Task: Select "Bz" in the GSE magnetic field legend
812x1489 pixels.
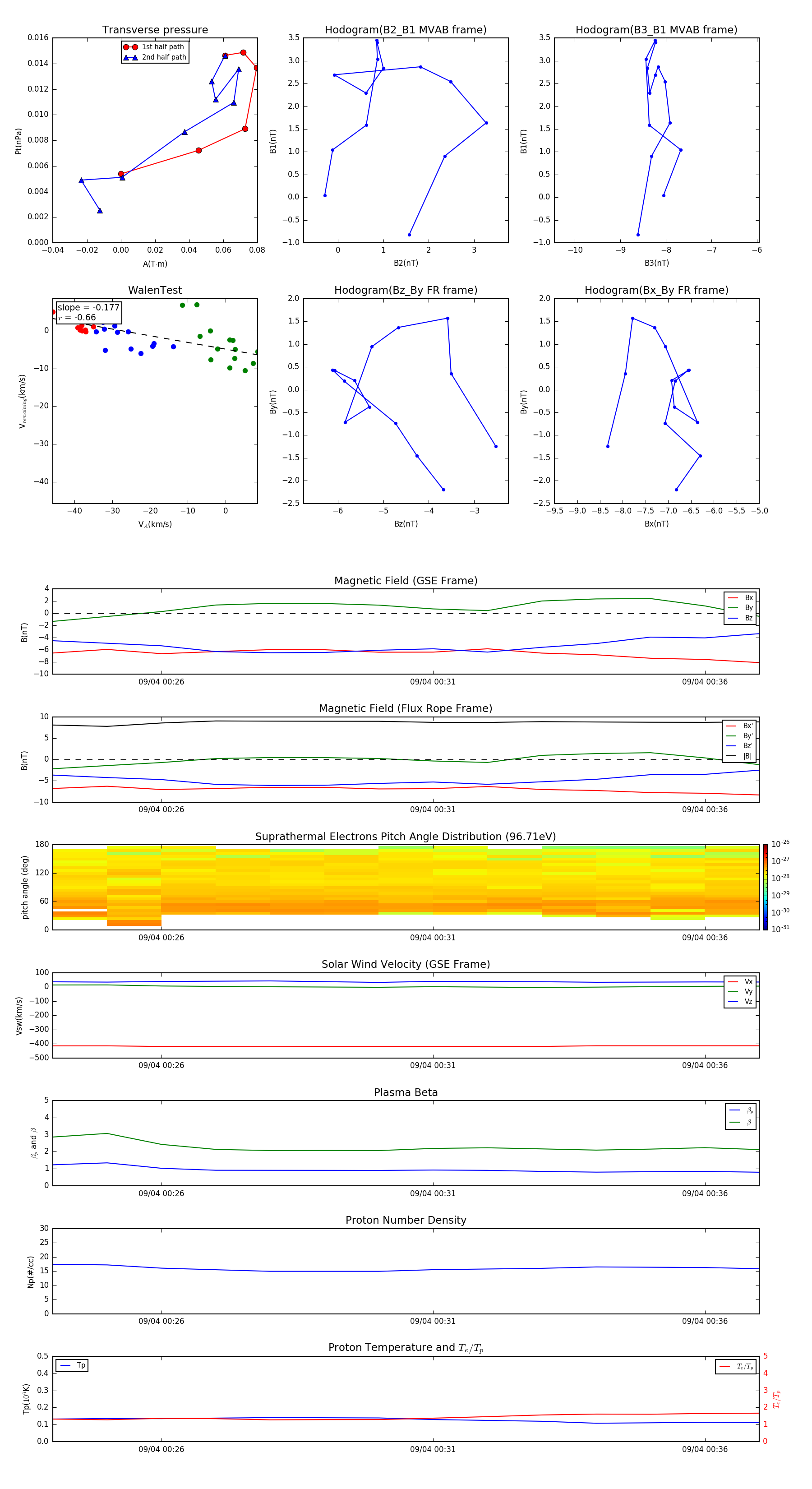Action: click(740, 618)
